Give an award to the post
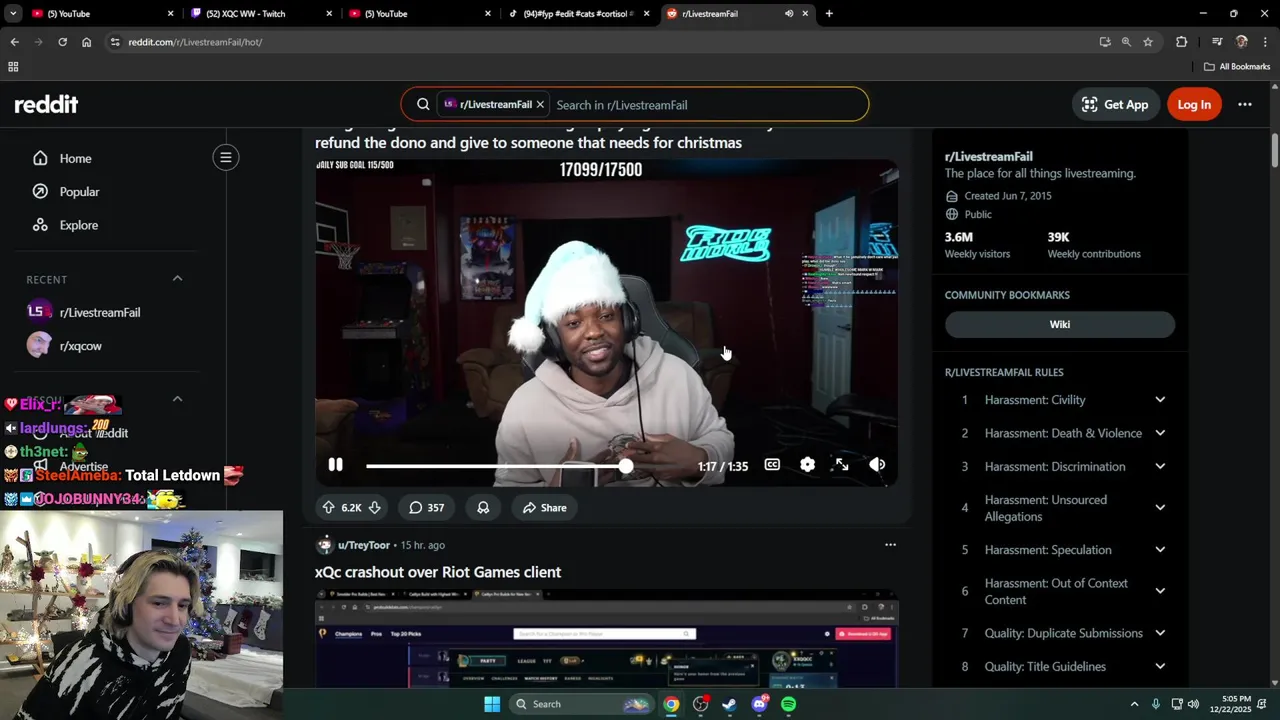Viewport: 1280px width, 720px height. 483,508
